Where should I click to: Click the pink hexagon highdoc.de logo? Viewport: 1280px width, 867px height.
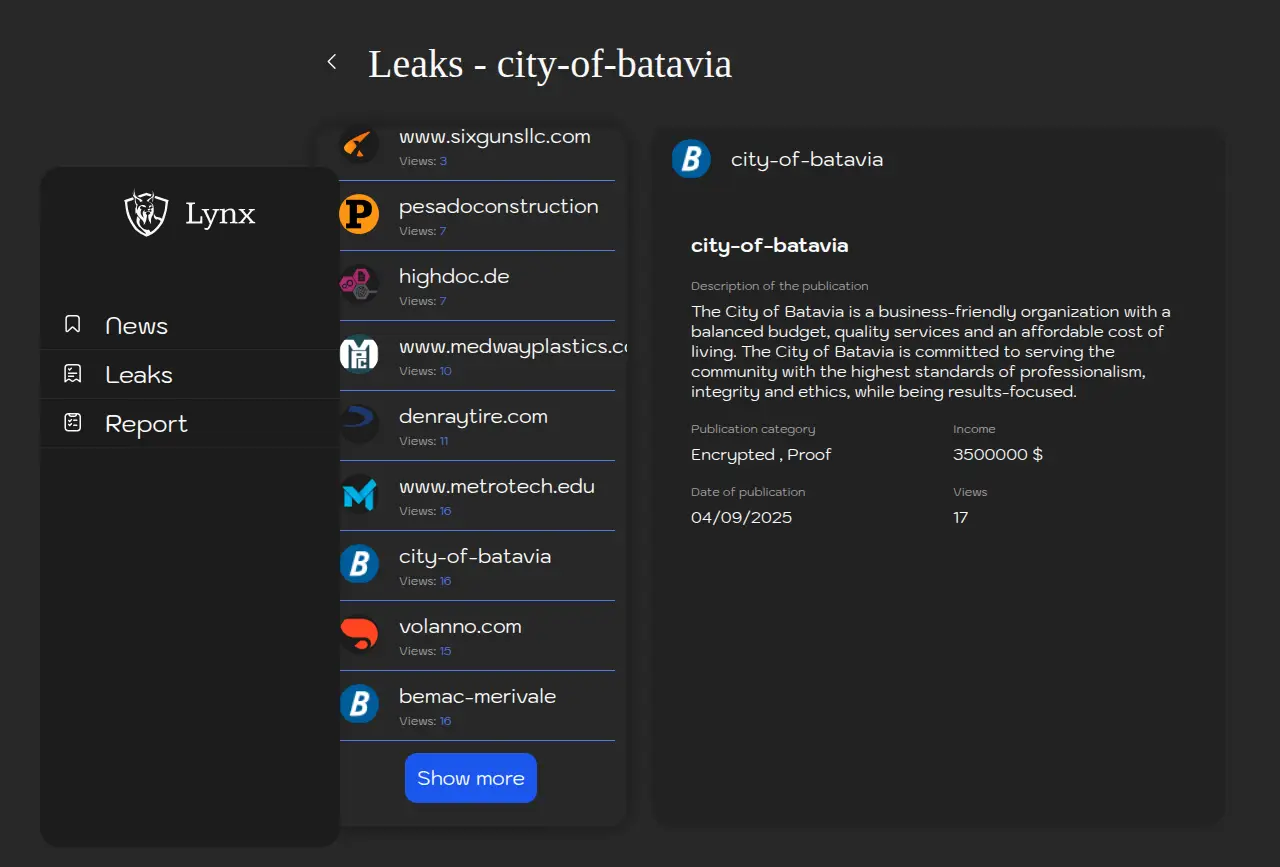359,285
